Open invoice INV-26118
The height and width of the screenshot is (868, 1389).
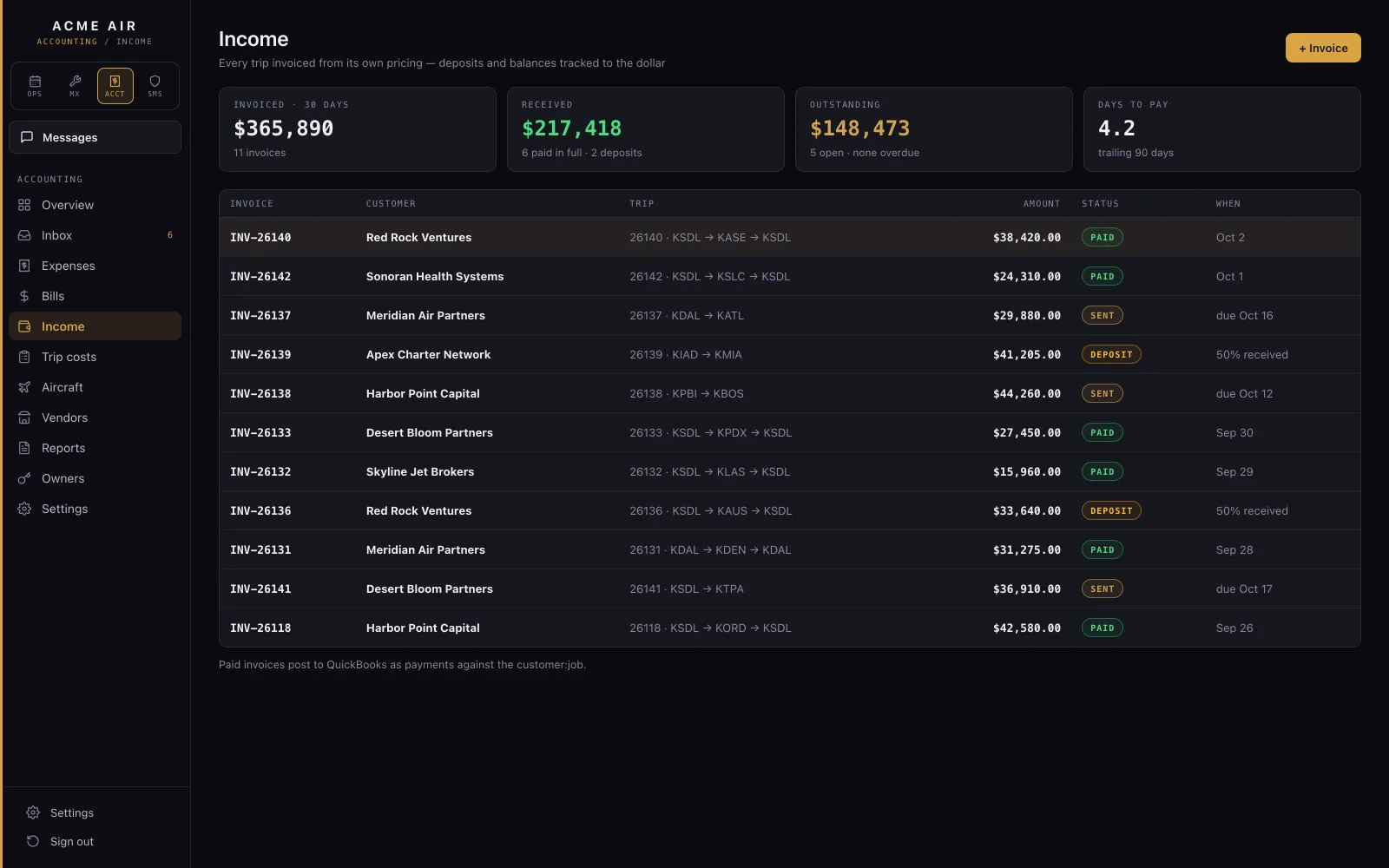[260, 628]
